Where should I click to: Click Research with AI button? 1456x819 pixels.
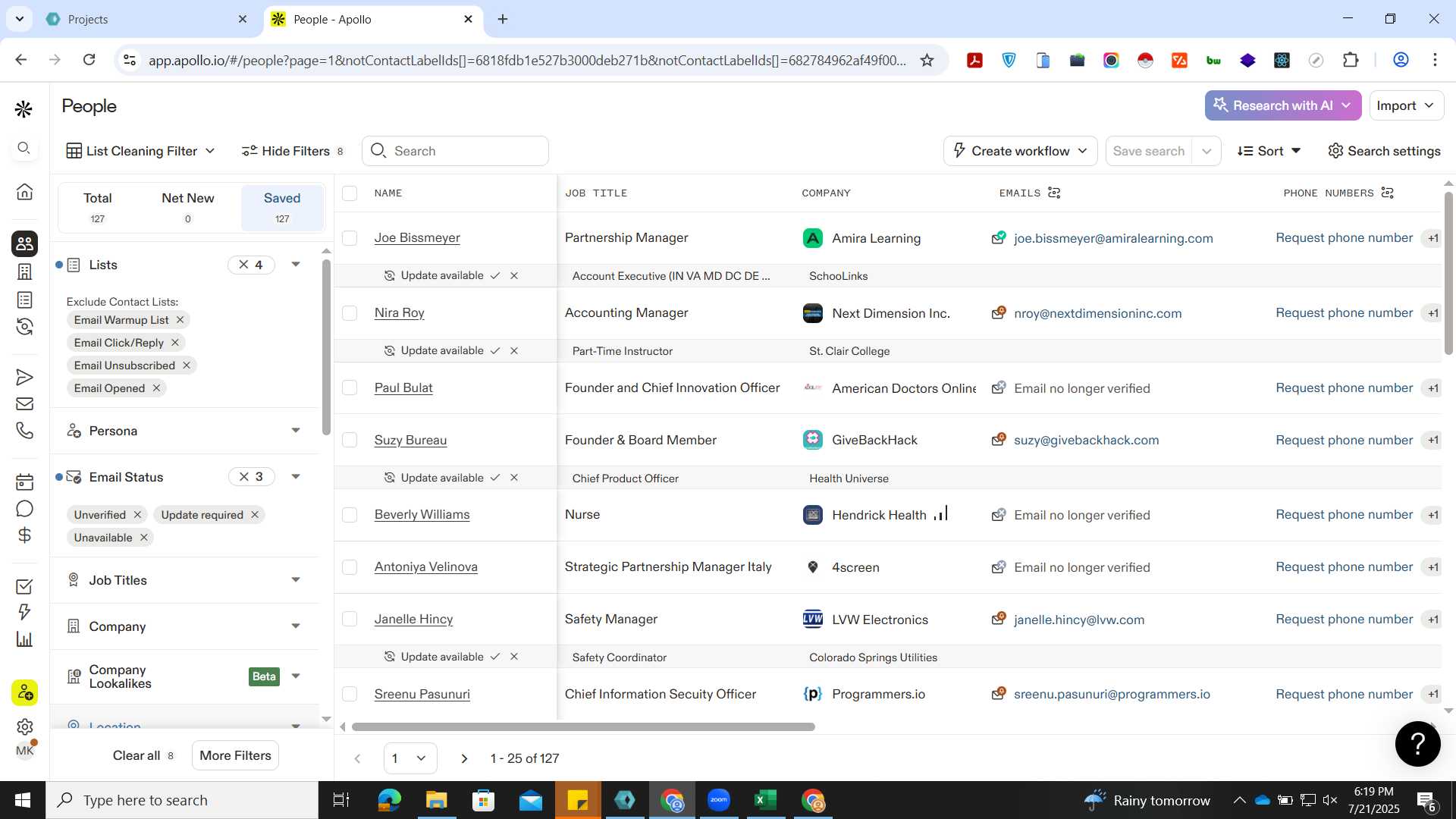[x=1282, y=105]
